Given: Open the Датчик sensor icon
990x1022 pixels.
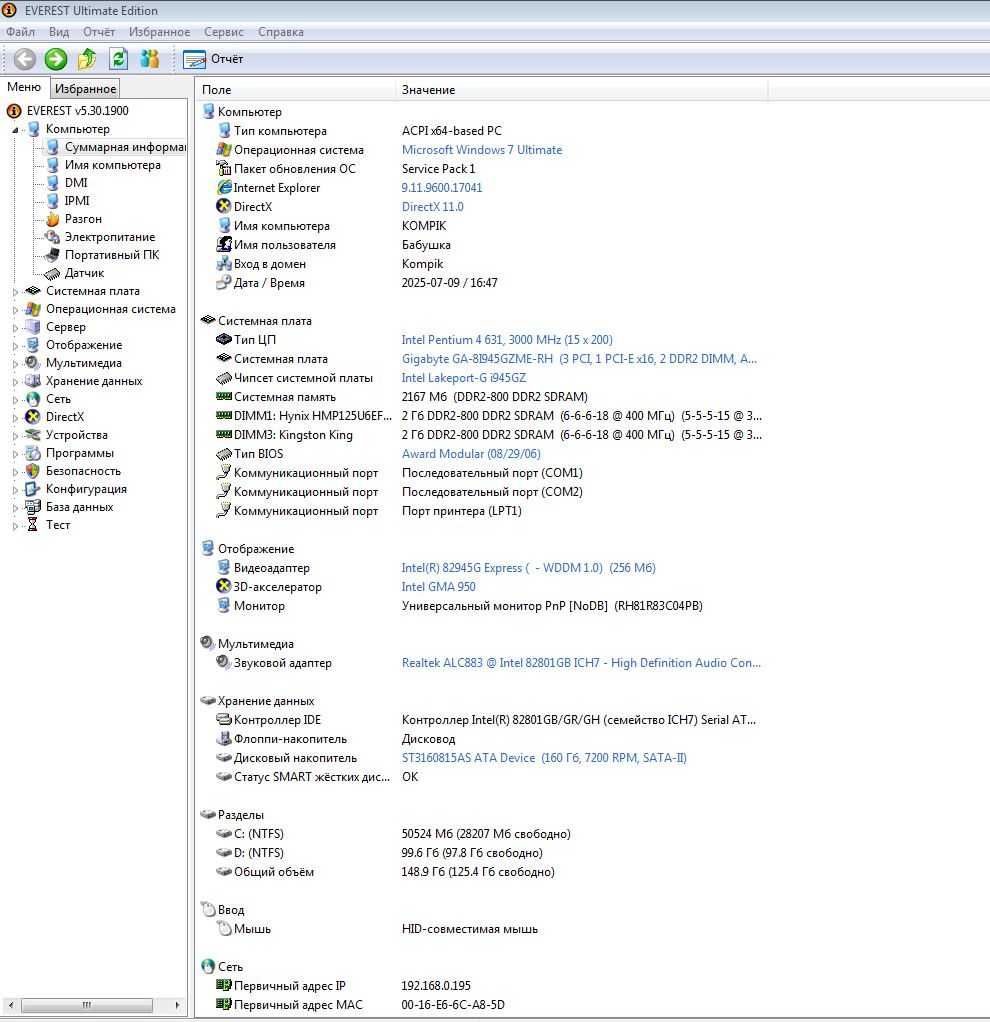Looking at the screenshot, I should (53, 273).
